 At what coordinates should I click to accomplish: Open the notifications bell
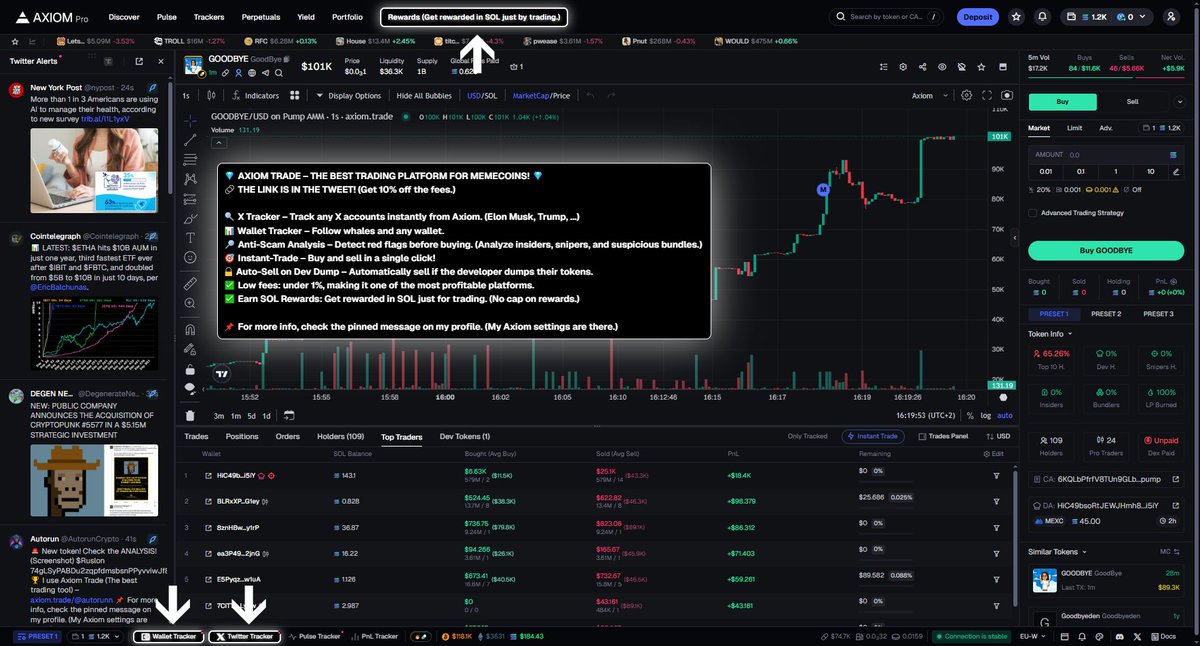point(1043,17)
